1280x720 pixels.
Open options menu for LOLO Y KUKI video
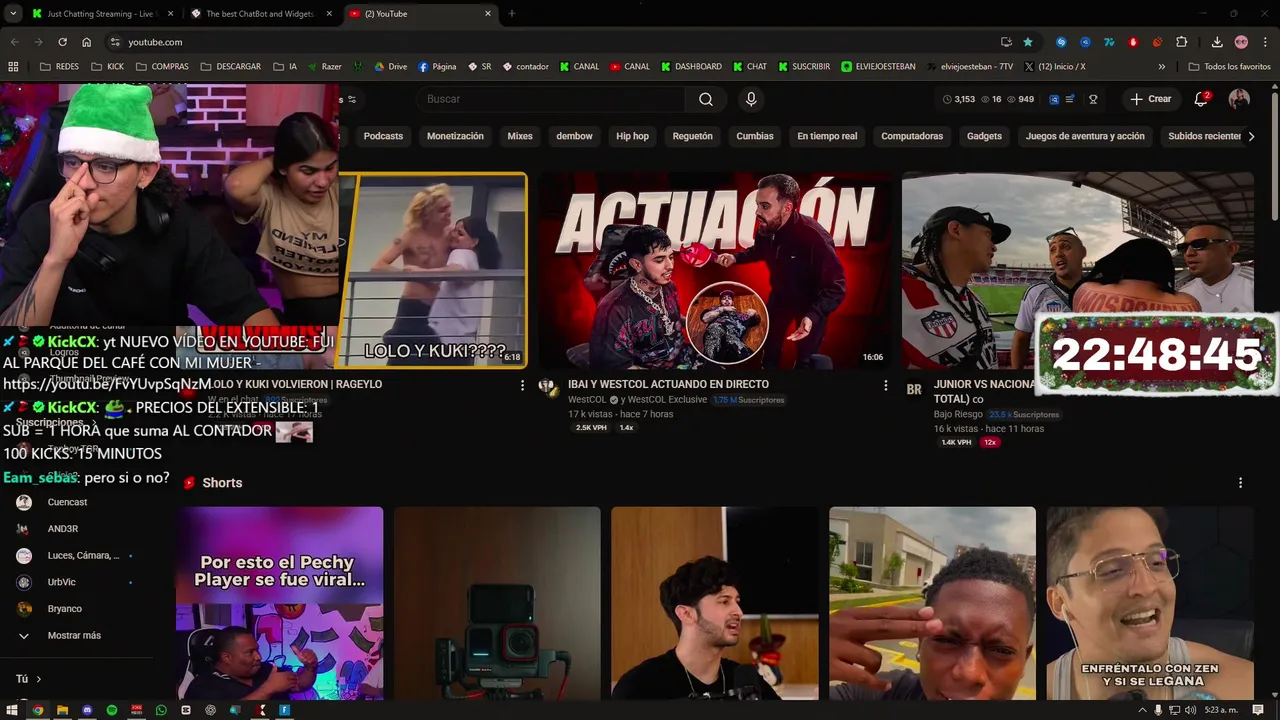[522, 385]
